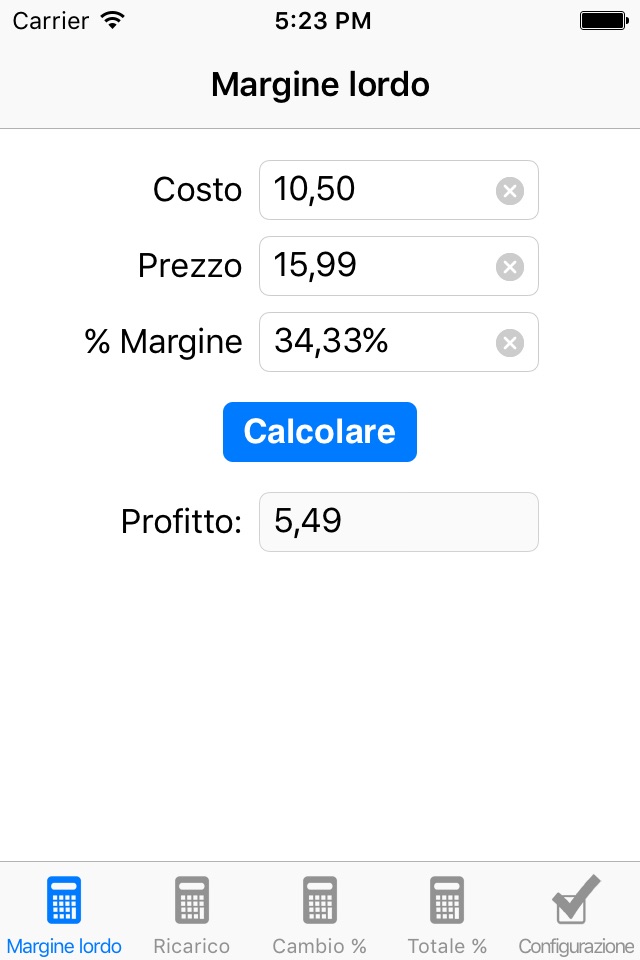
Task: Tap the Profitto result field
Action: coord(398,522)
